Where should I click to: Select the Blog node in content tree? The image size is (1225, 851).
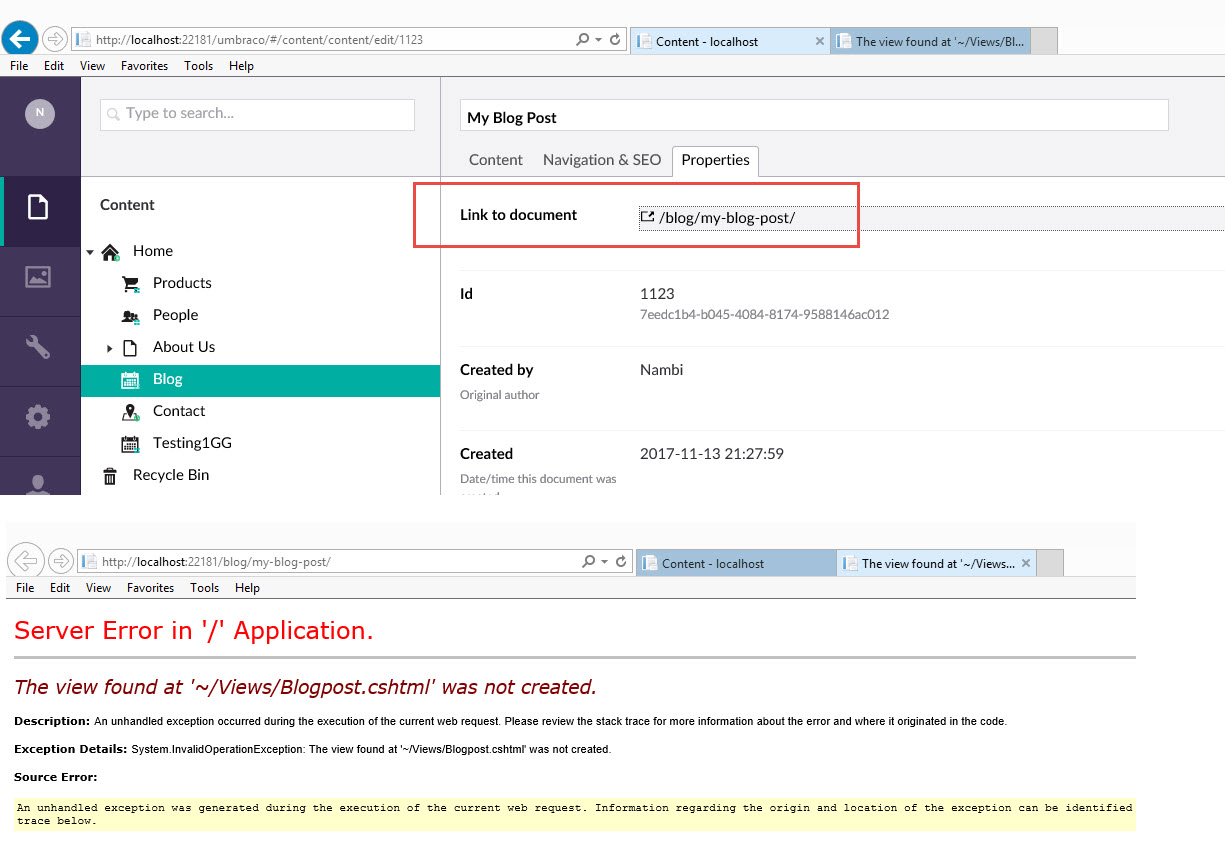168,379
